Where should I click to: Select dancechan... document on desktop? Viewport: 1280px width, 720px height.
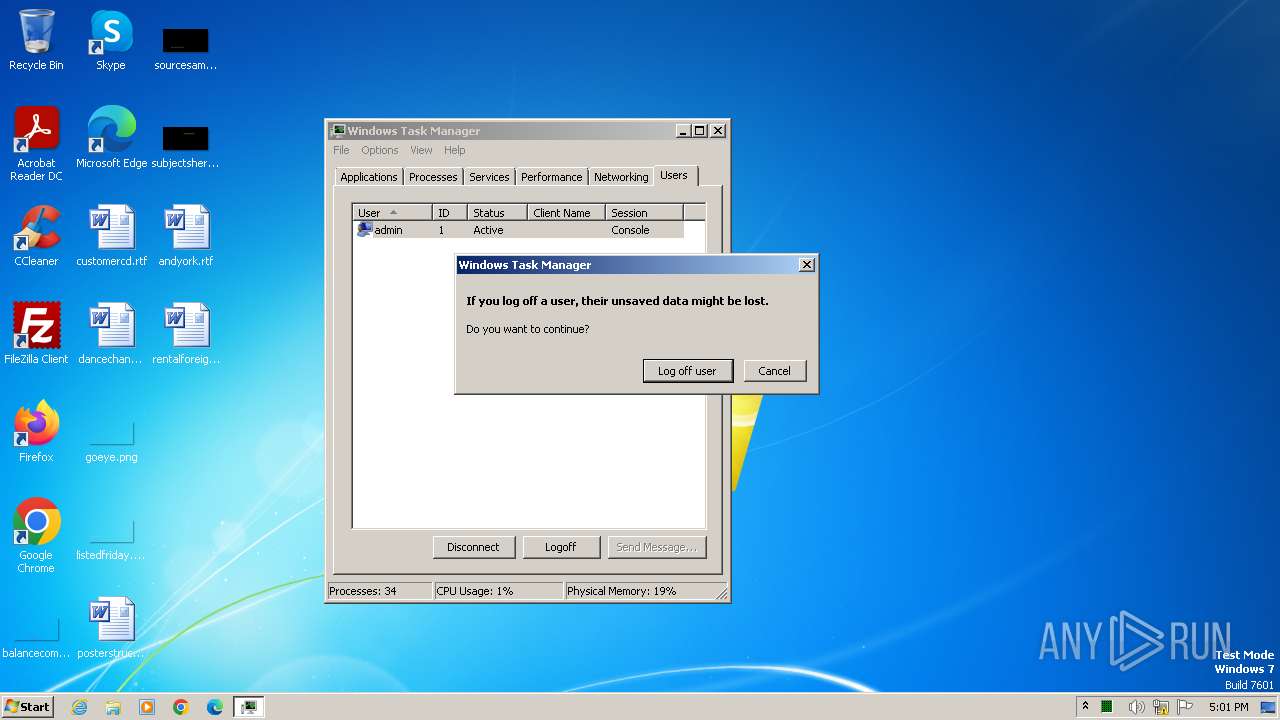pyautogui.click(x=111, y=334)
